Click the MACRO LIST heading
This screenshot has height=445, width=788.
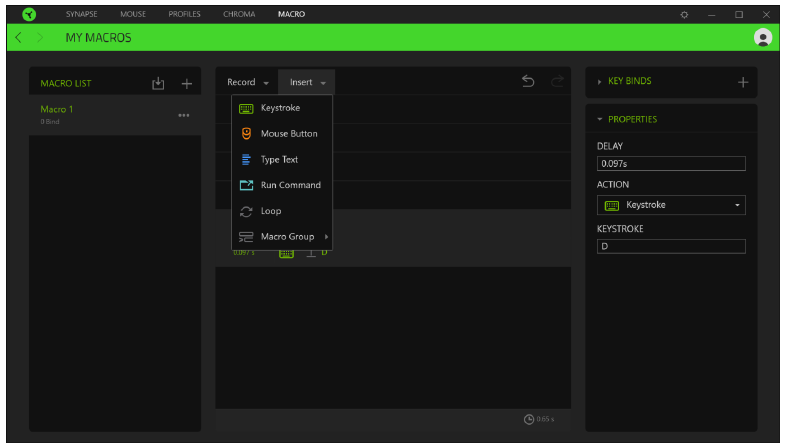(x=66, y=83)
